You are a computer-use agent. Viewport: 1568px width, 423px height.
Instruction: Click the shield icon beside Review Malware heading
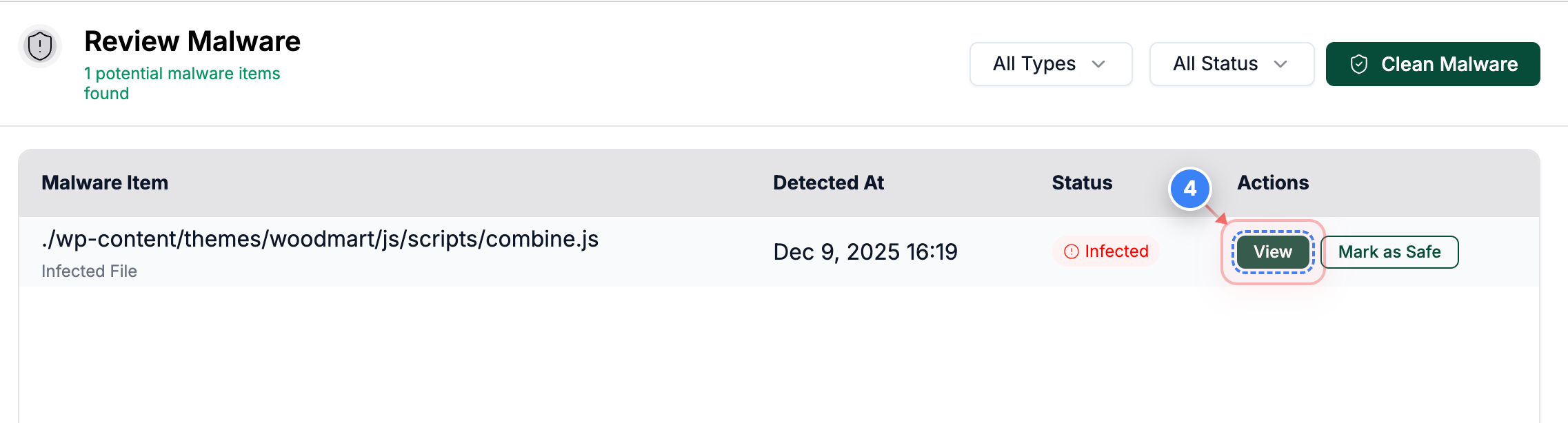pos(40,45)
